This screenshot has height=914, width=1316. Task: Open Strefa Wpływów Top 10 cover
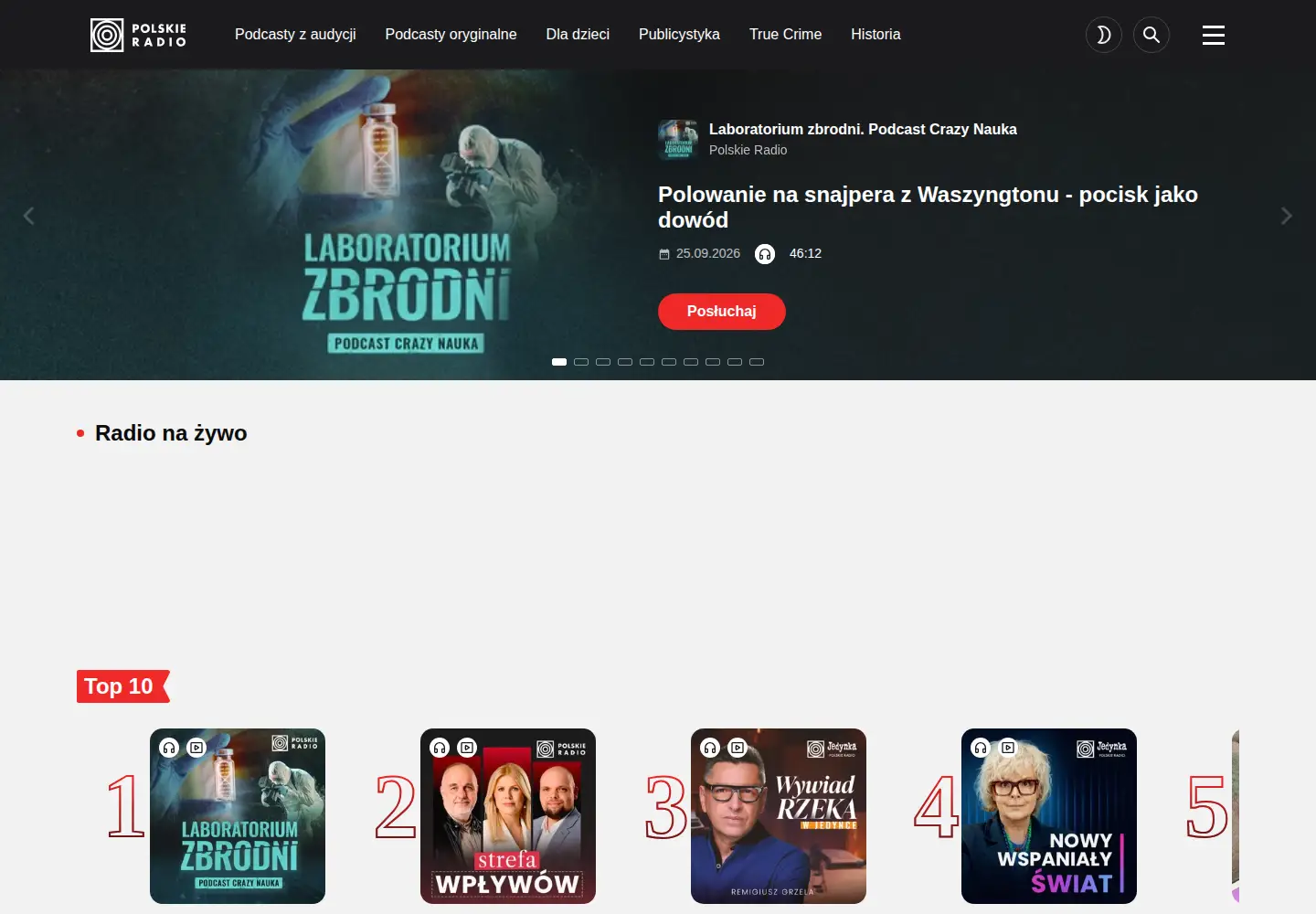coord(508,816)
